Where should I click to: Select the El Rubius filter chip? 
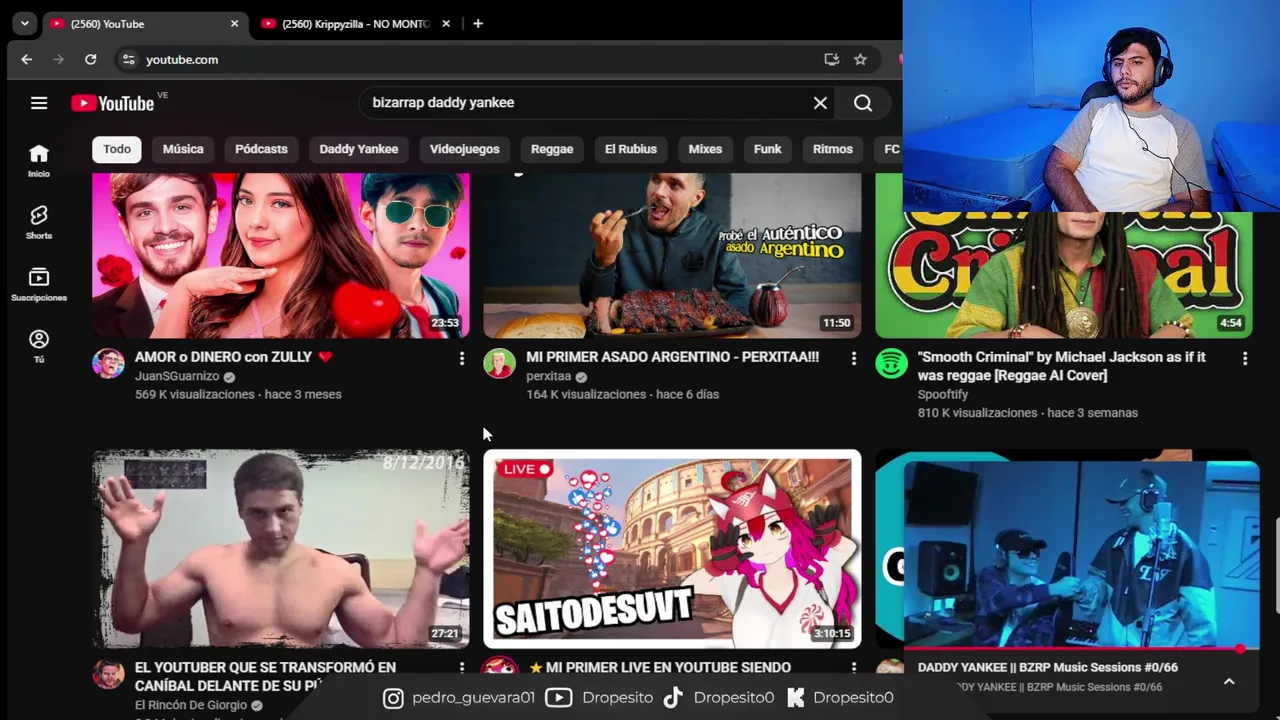[631, 149]
